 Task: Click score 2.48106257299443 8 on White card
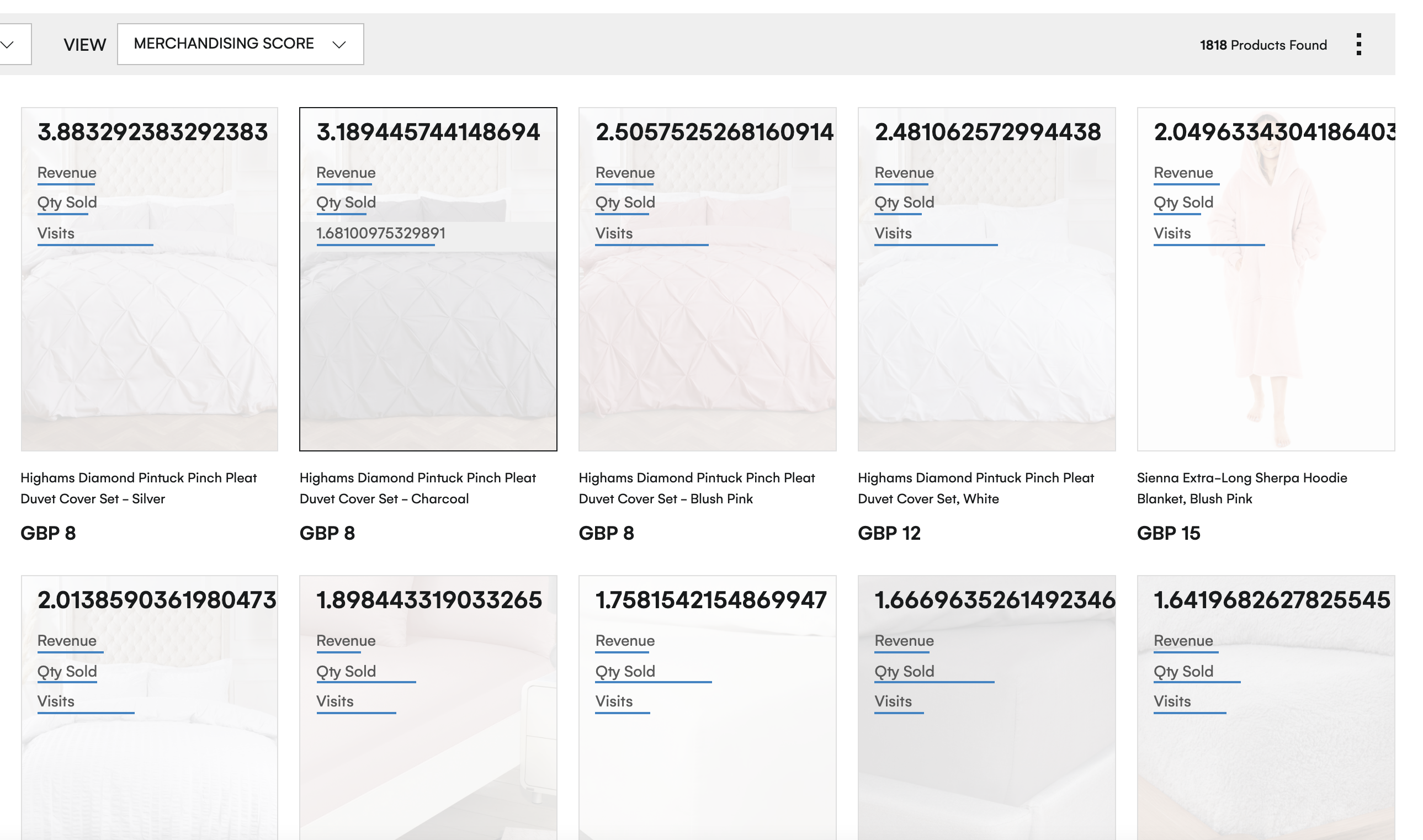point(987,132)
